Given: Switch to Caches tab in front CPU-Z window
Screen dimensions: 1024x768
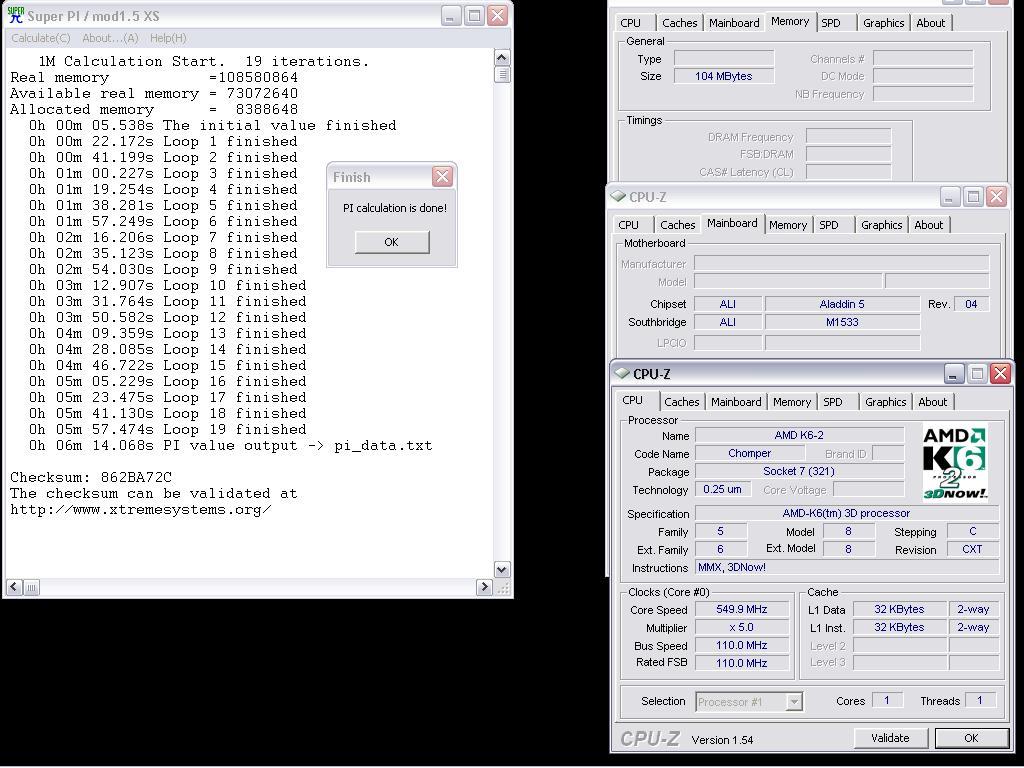Looking at the screenshot, I should pos(682,402).
